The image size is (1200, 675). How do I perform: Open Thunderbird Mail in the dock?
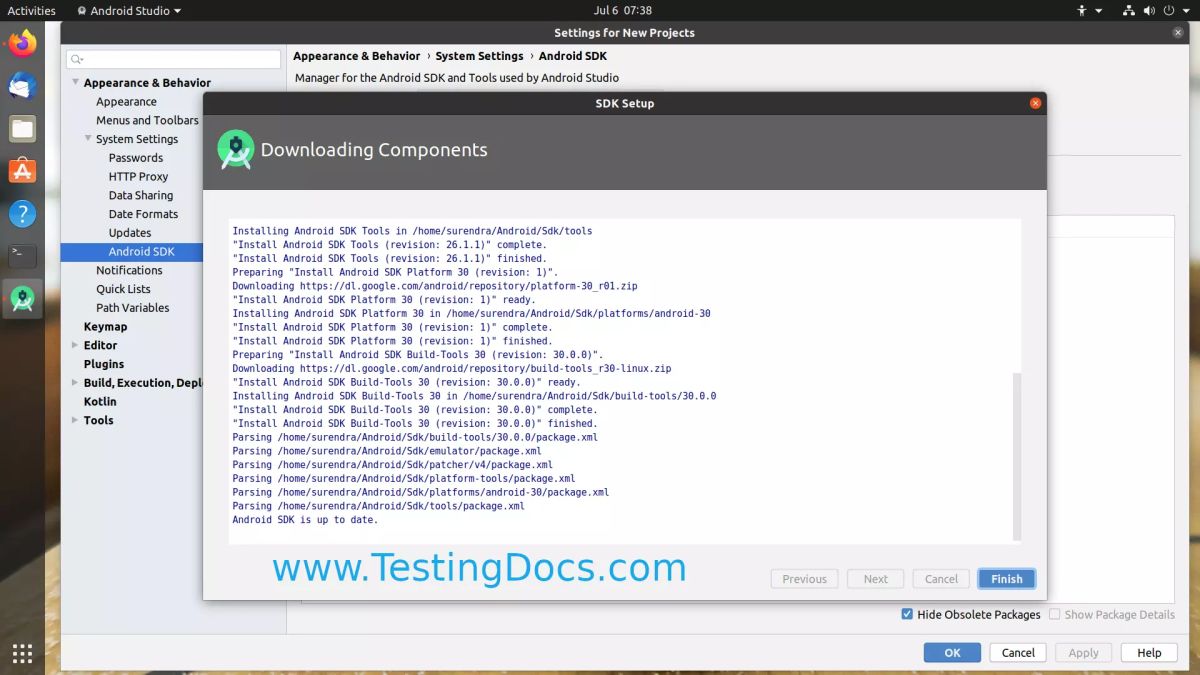(22, 86)
